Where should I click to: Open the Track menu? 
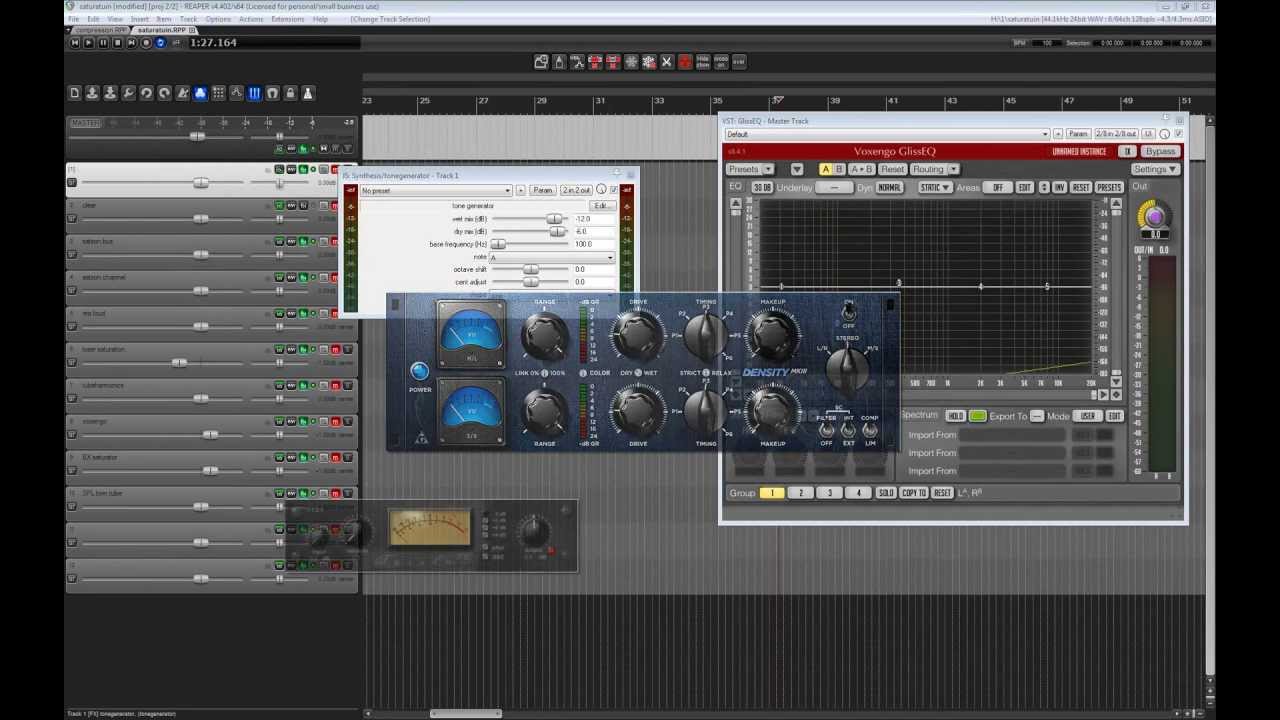[188, 19]
